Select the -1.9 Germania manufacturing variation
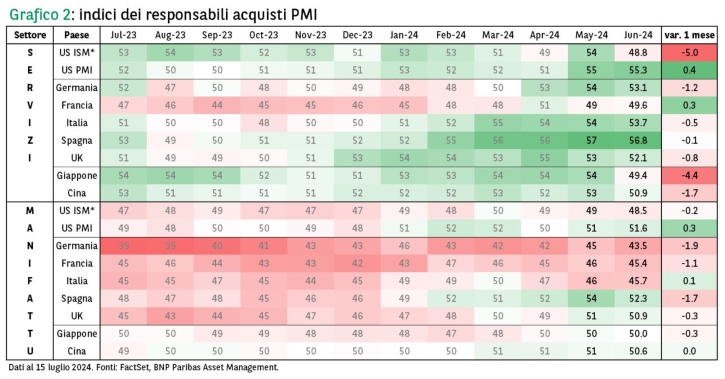 tap(689, 246)
